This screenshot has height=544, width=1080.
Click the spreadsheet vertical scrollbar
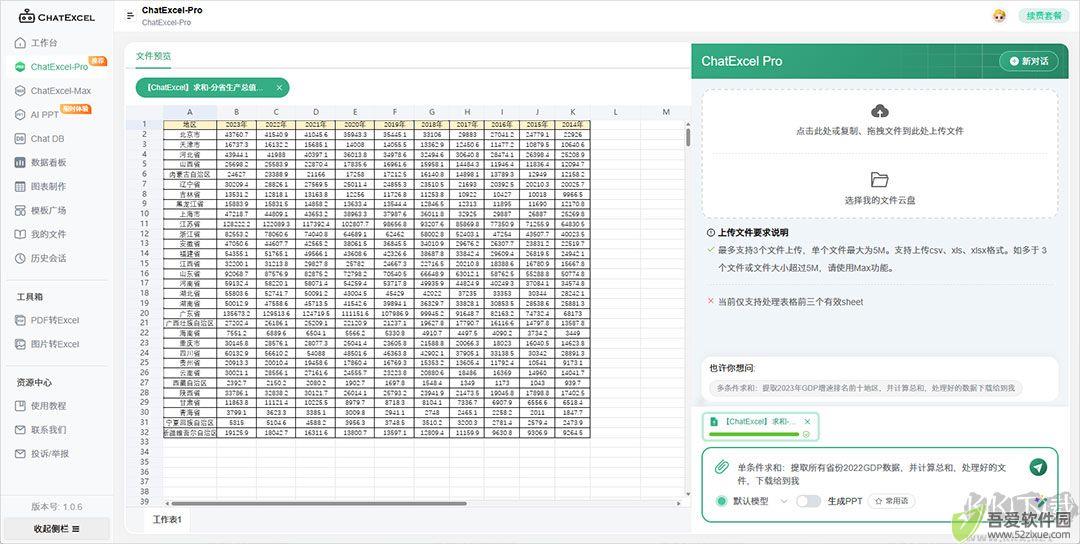coord(687,136)
